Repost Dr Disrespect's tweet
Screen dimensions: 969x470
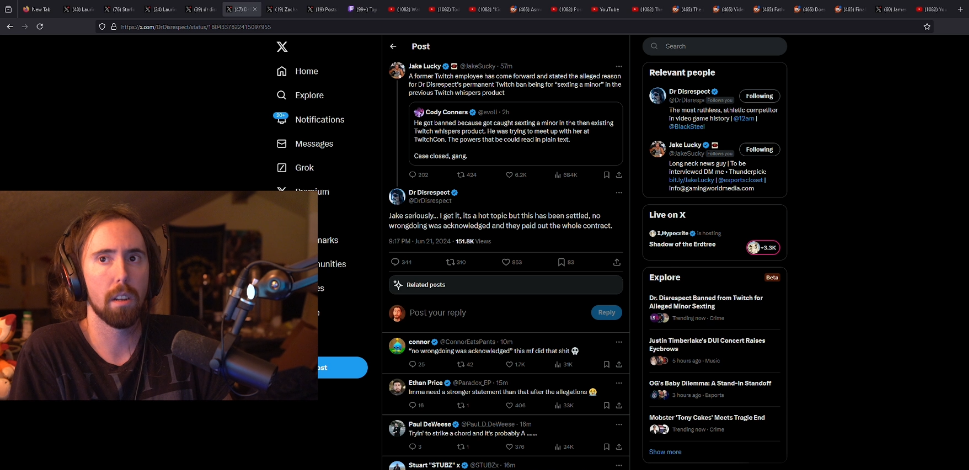(449, 262)
